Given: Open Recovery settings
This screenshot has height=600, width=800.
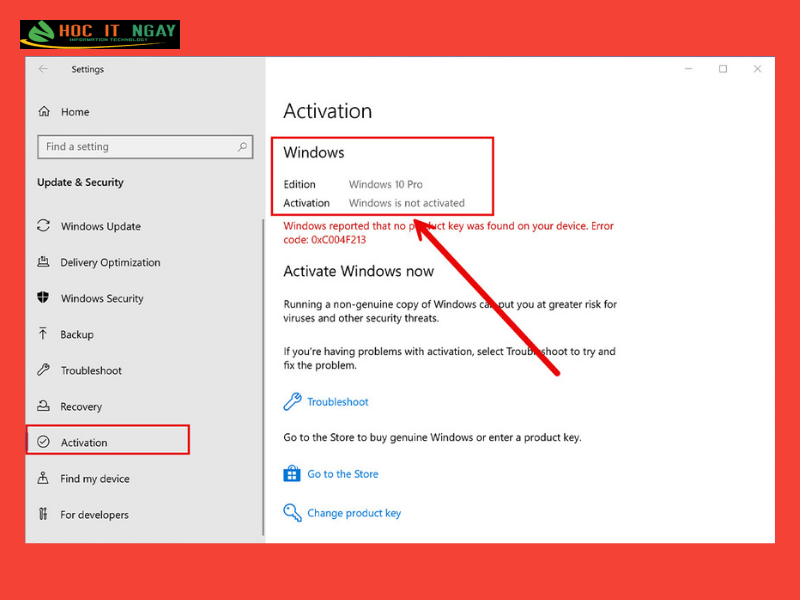Looking at the screenshot, I should (x=81, y=407).
